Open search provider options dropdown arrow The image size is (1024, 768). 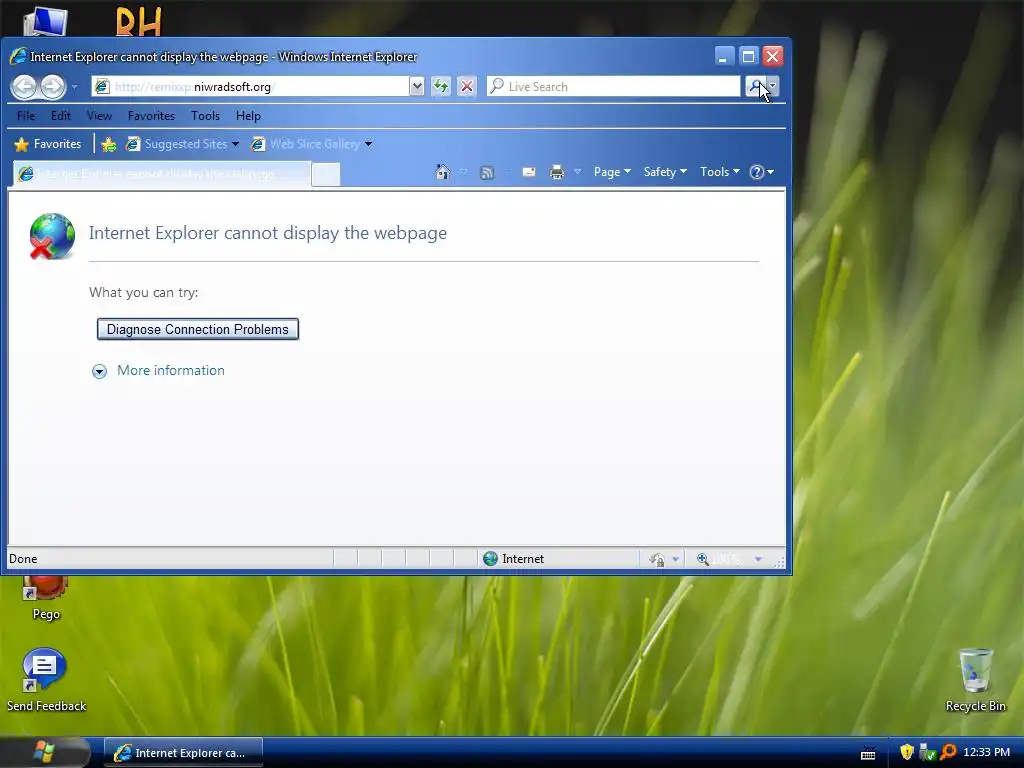pos(773,86)
